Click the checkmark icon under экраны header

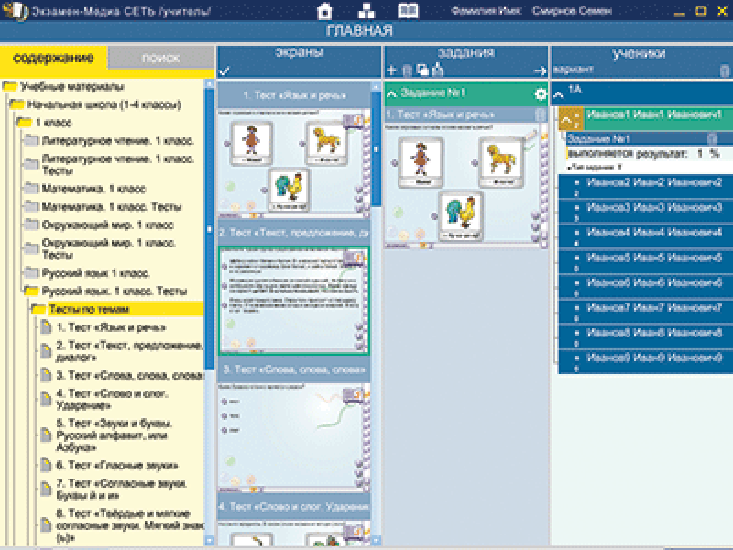click(224, 71)
